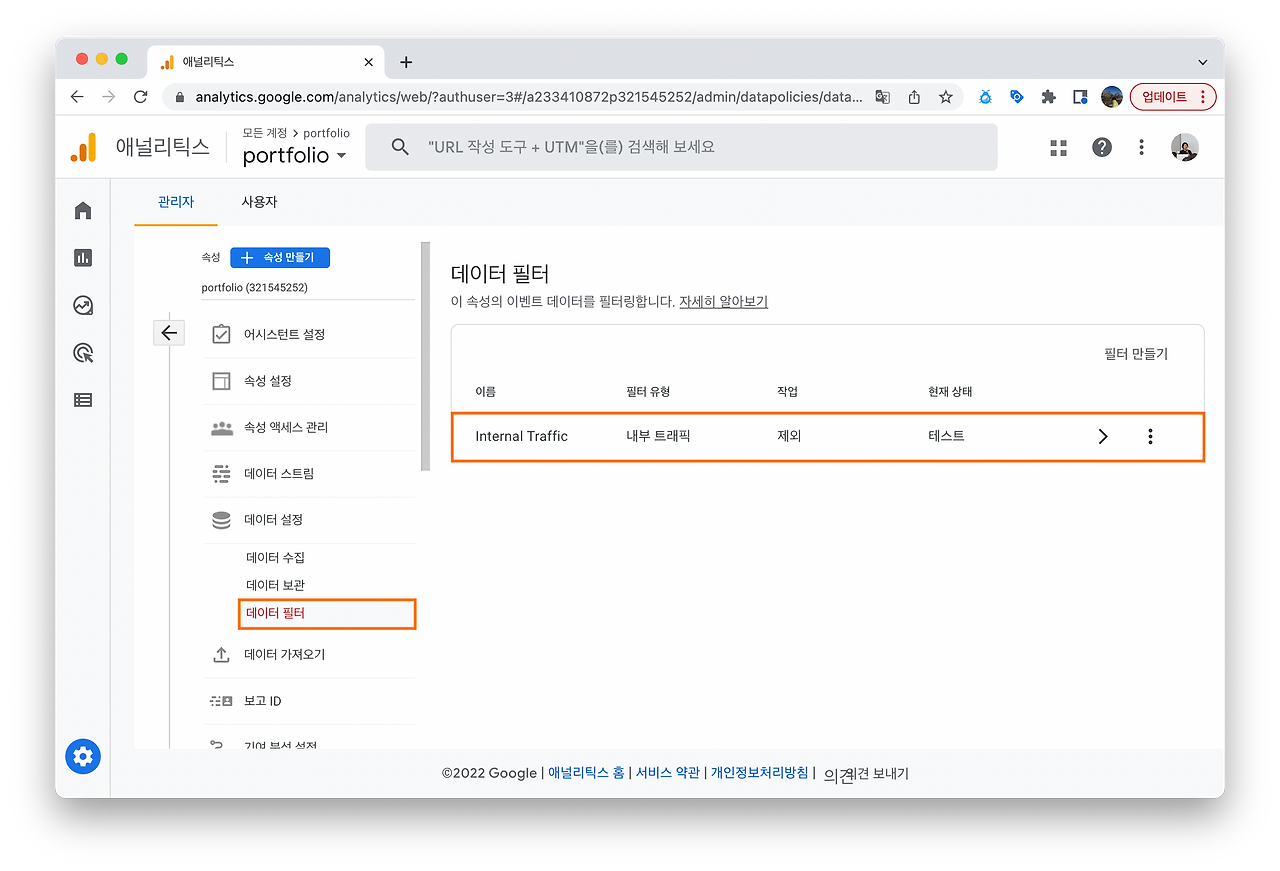This screenshot has width=1280, height=871.
Task: Click the 업데이트 Chrome update button
Action: 1173,97
